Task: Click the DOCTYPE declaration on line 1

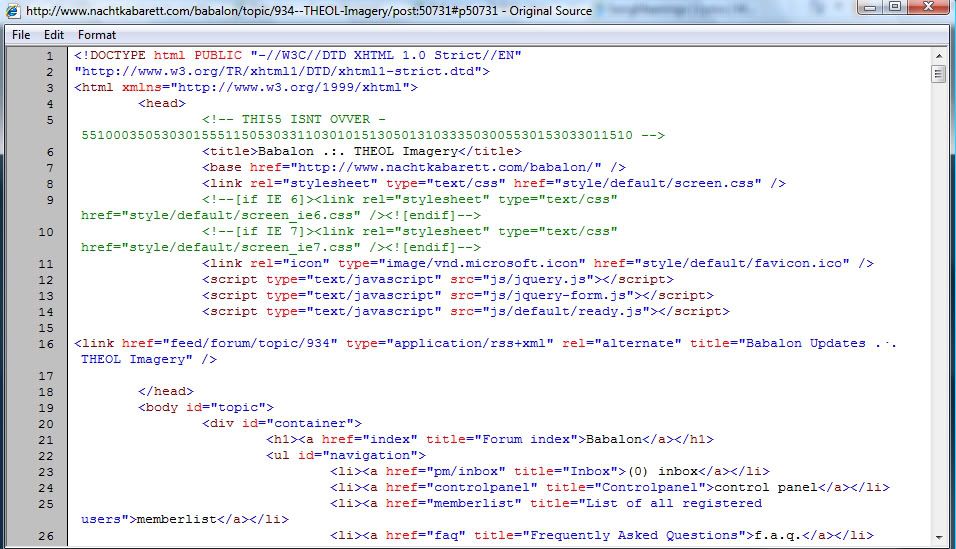Action: click(298, 55)
